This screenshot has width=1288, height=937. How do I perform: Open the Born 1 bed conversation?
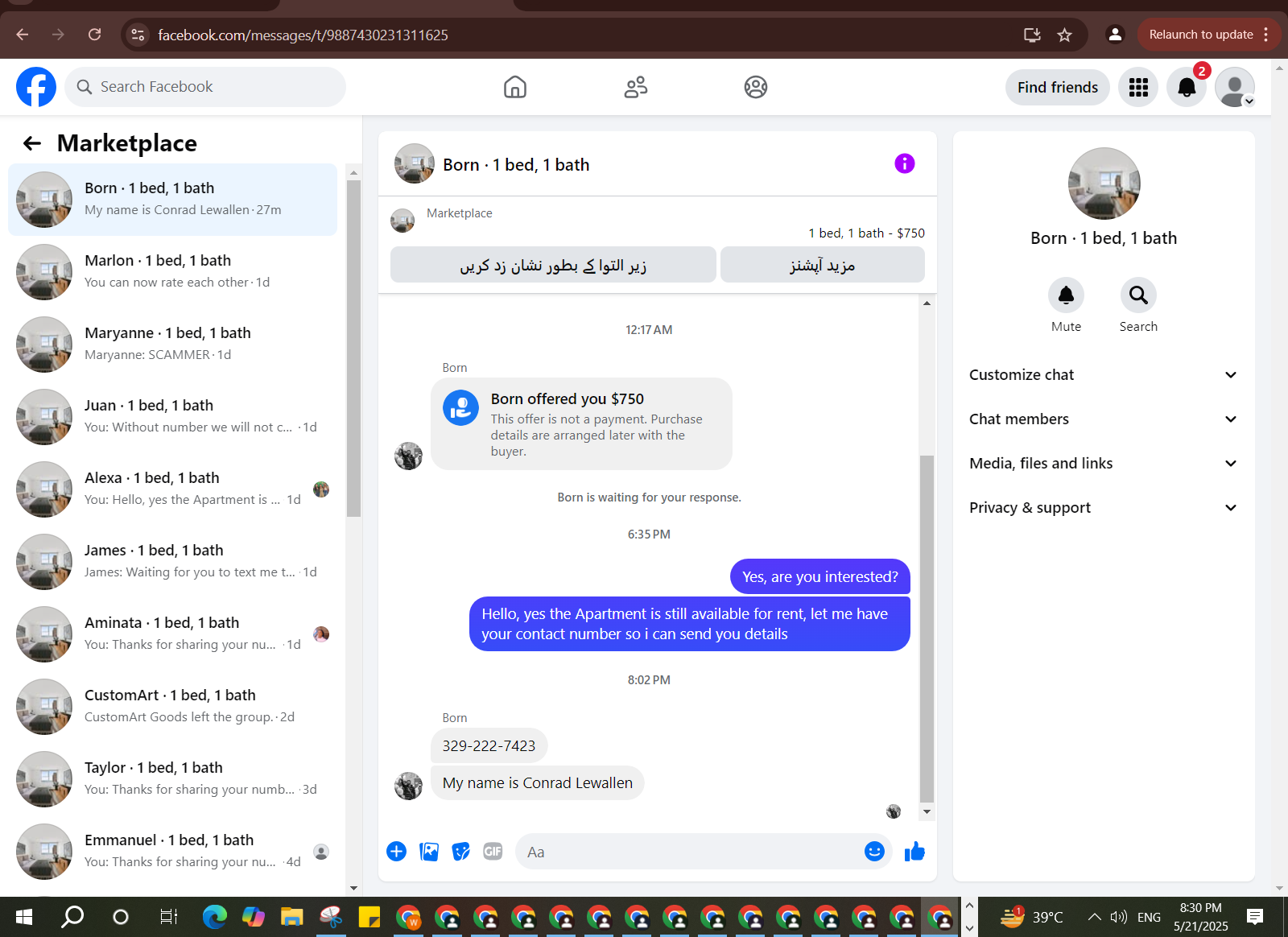(173, 200)
